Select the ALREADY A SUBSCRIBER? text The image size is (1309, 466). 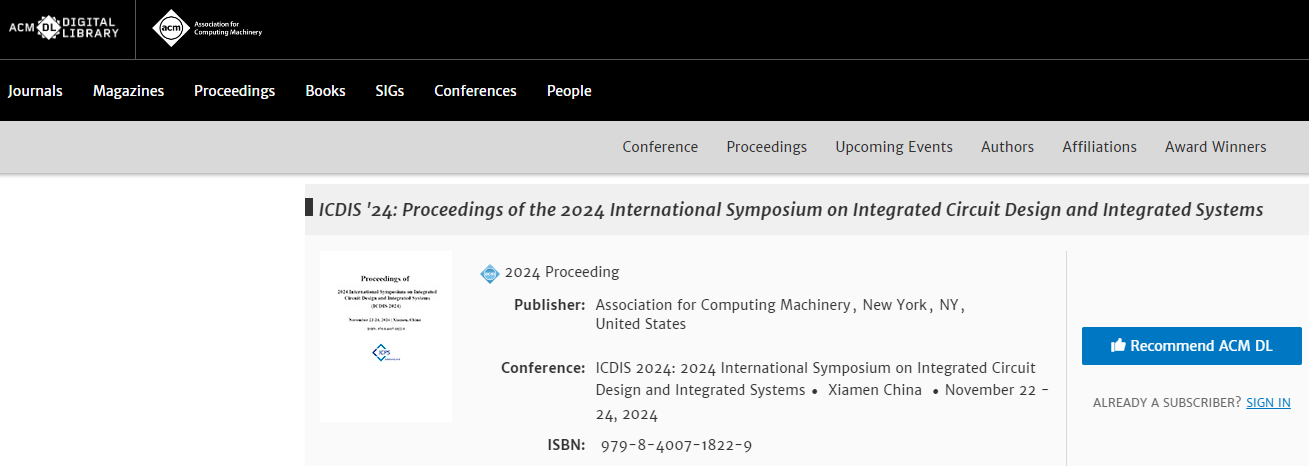point(1167,403)
